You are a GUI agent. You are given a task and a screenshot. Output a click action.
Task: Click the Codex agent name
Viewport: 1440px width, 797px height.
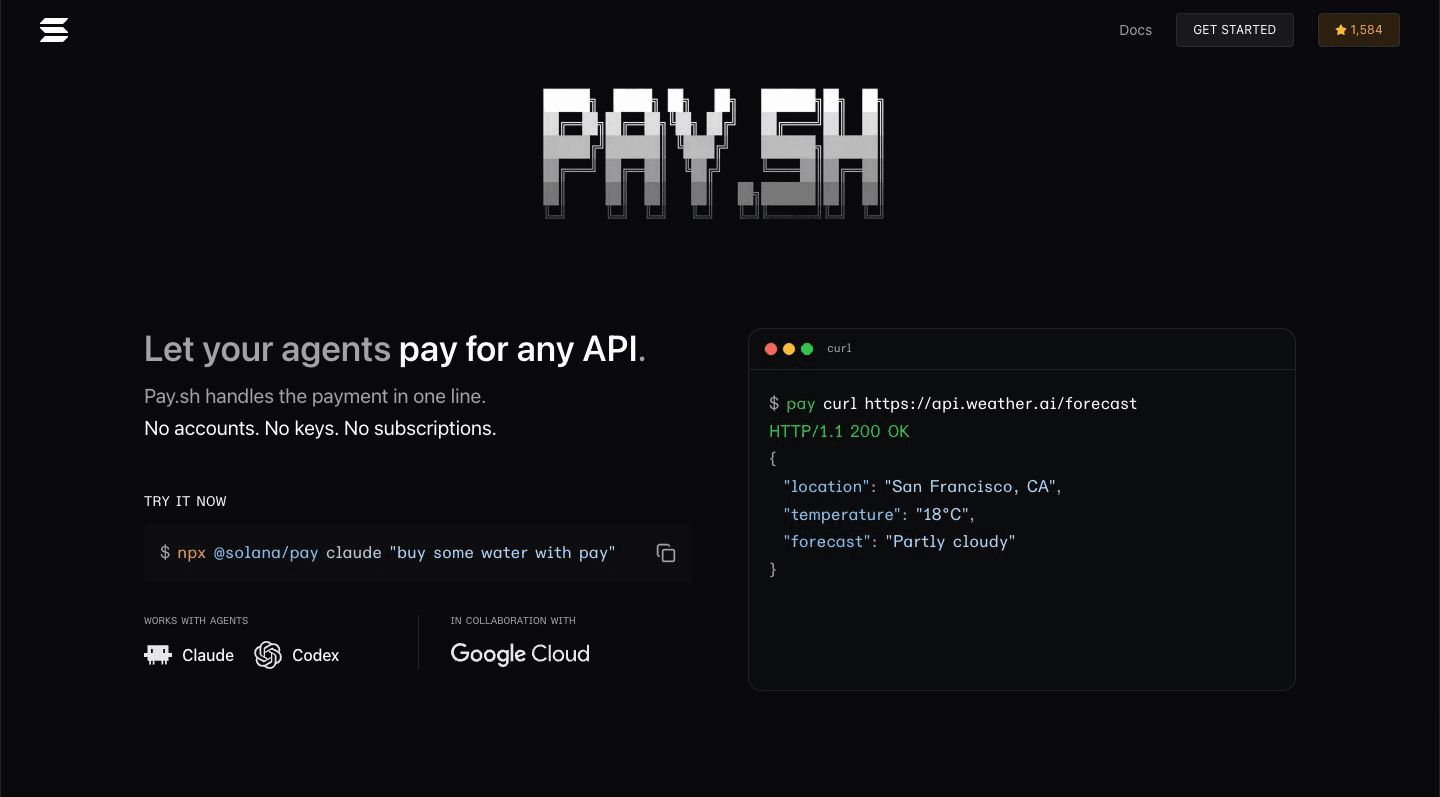[316, 655]
